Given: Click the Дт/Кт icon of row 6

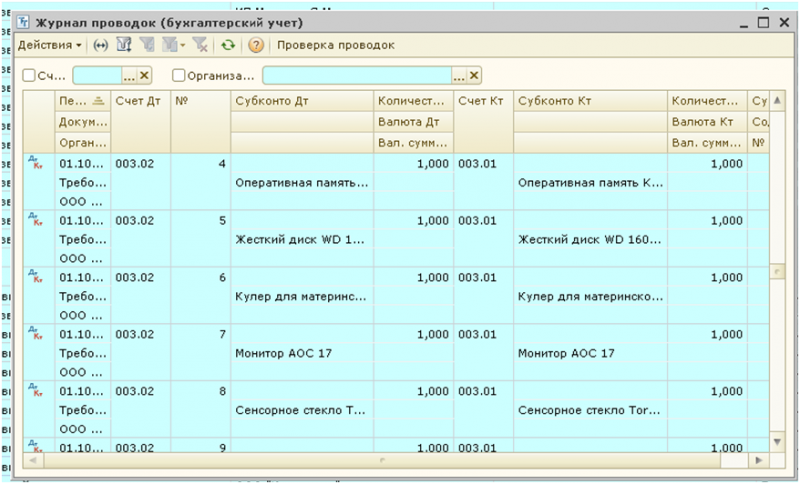Looking at the screenshot, I should 35,276.
